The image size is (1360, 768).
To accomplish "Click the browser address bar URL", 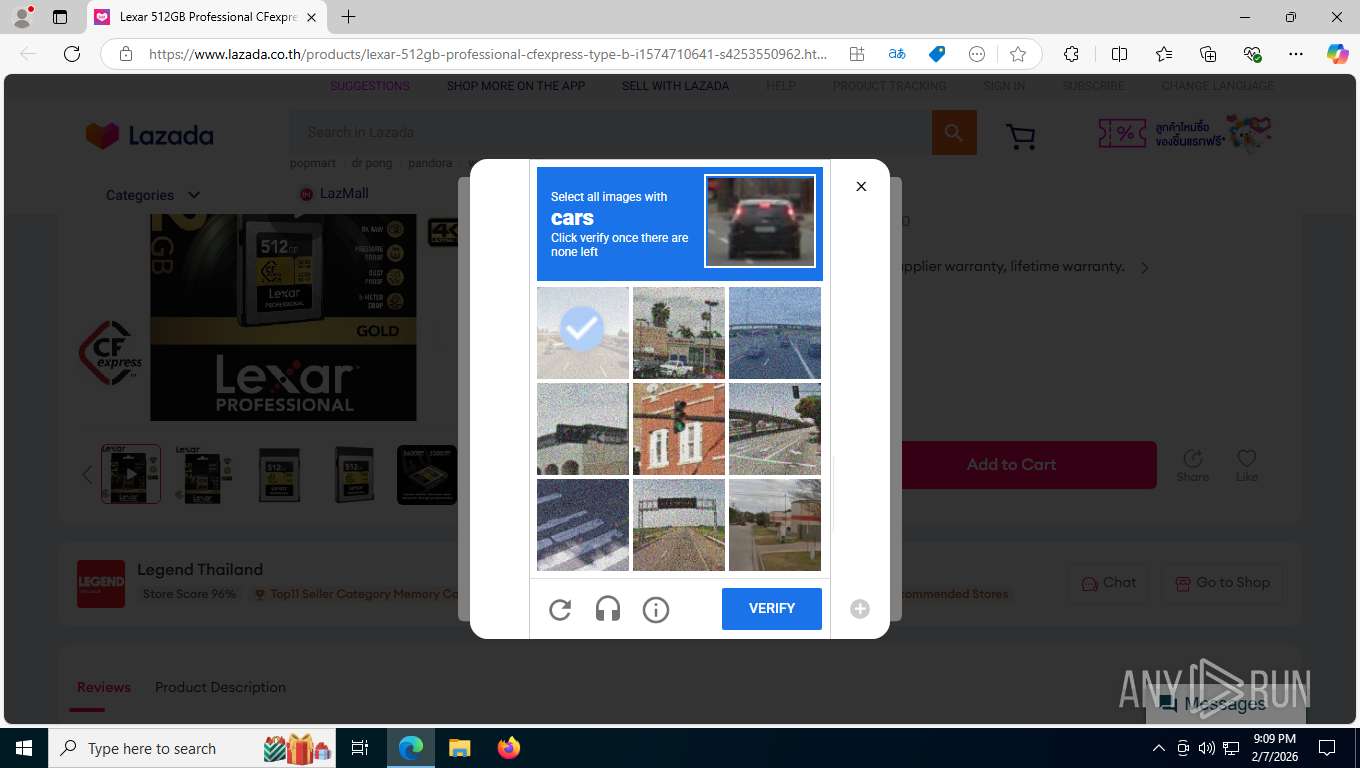I will click(x=488, y=54).
